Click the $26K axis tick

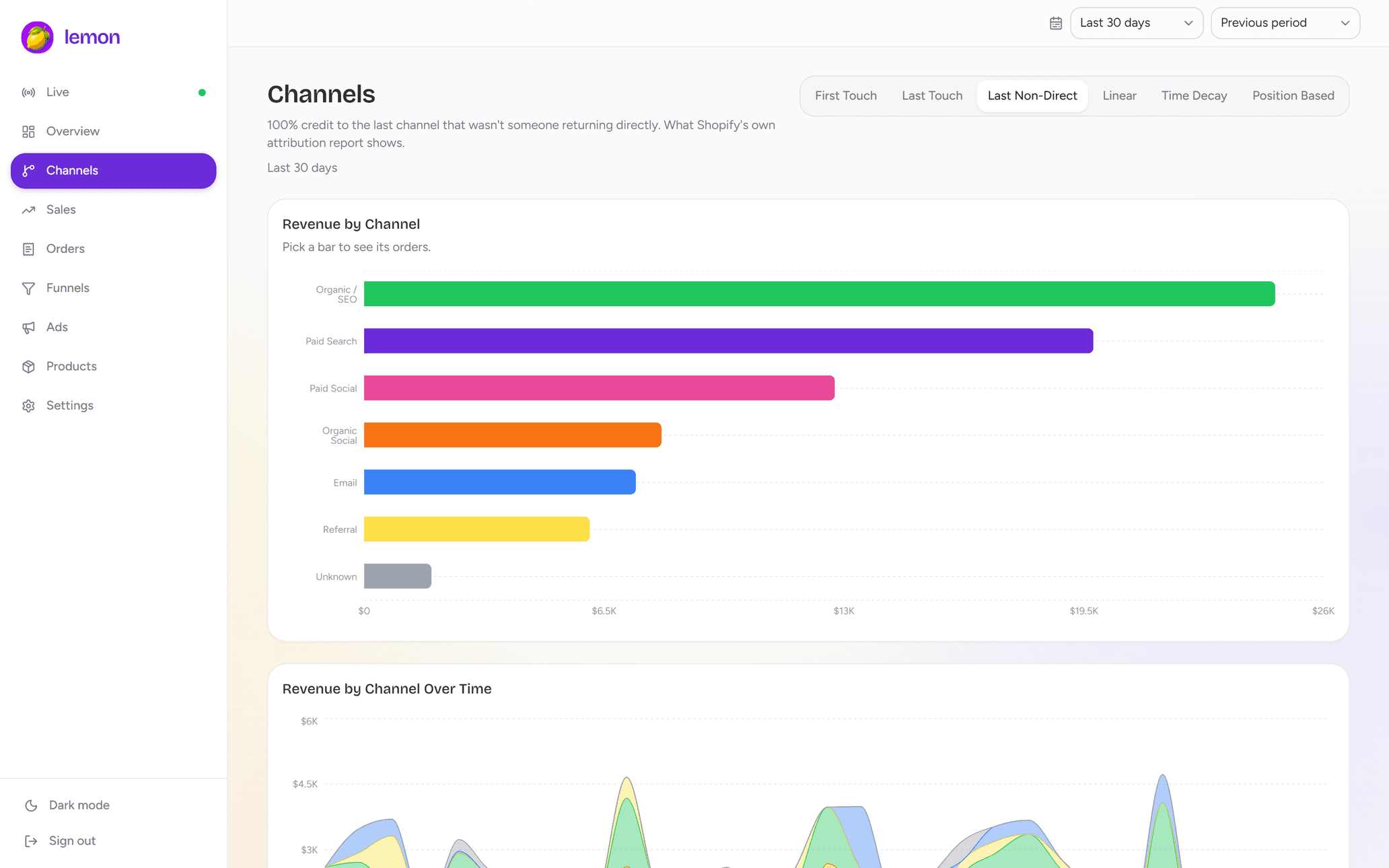tap(1323, 611)
